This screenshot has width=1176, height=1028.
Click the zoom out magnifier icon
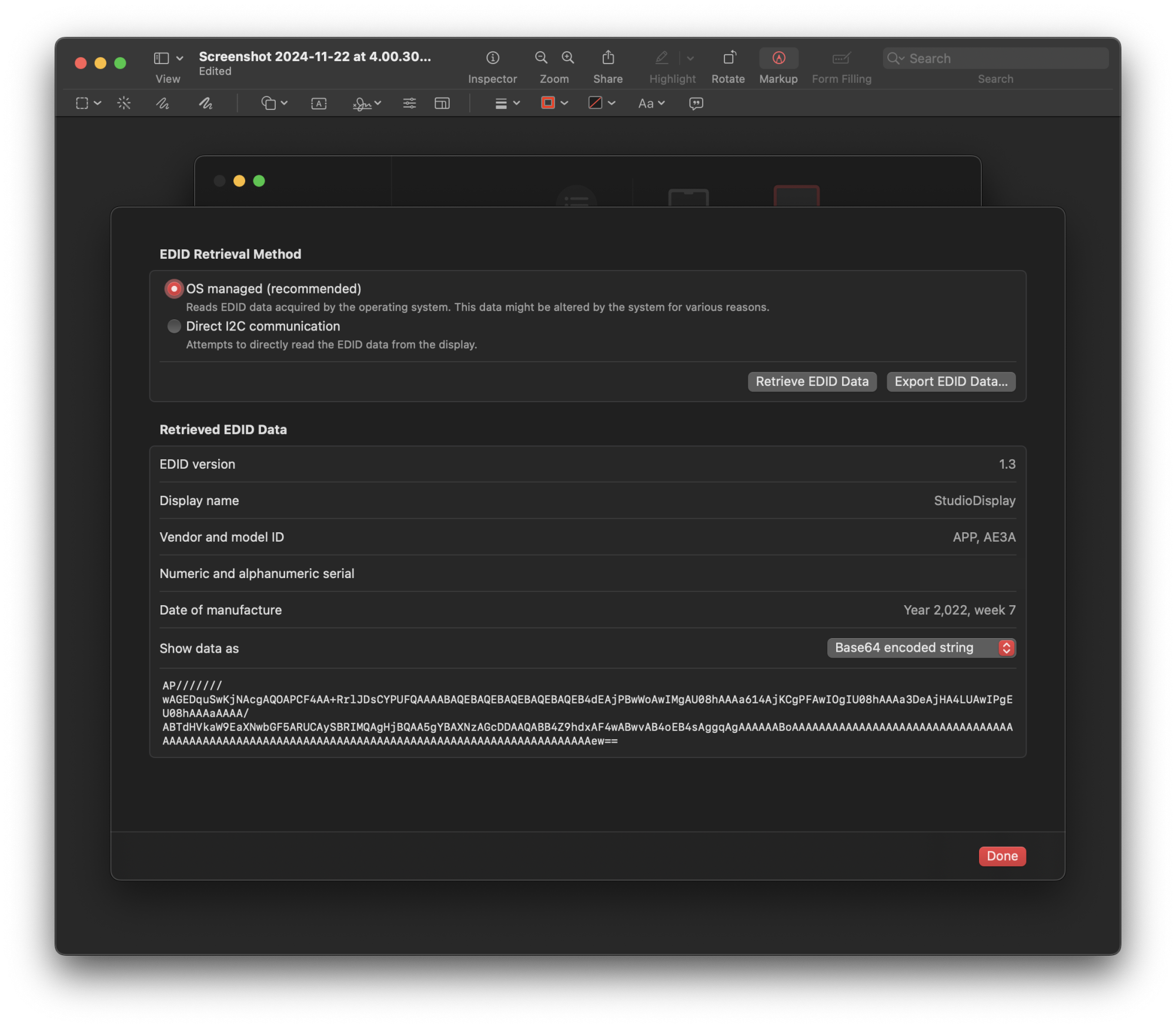540,58
